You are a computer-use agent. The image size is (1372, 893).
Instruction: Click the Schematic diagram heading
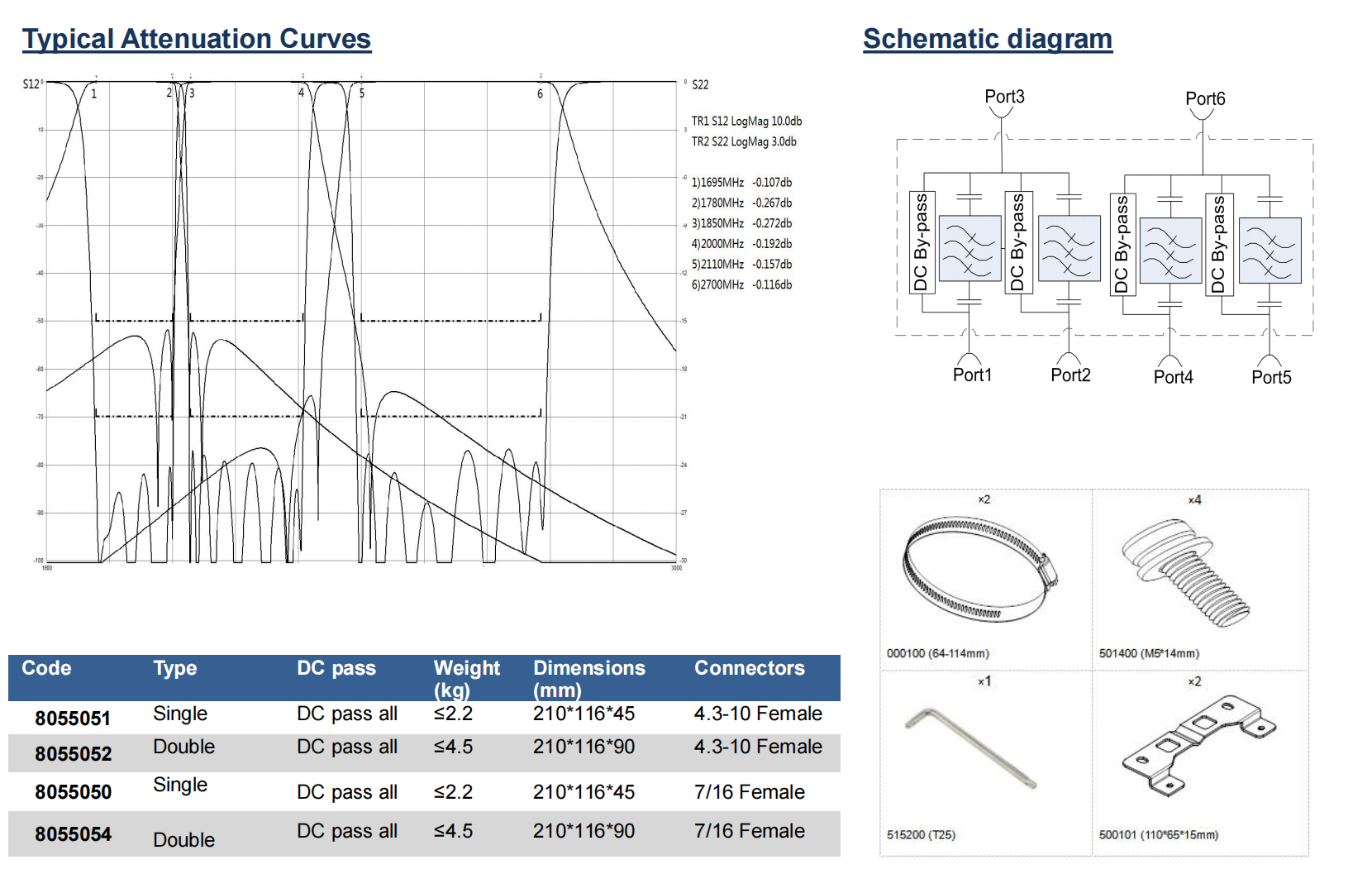click(x=987, y=39)
